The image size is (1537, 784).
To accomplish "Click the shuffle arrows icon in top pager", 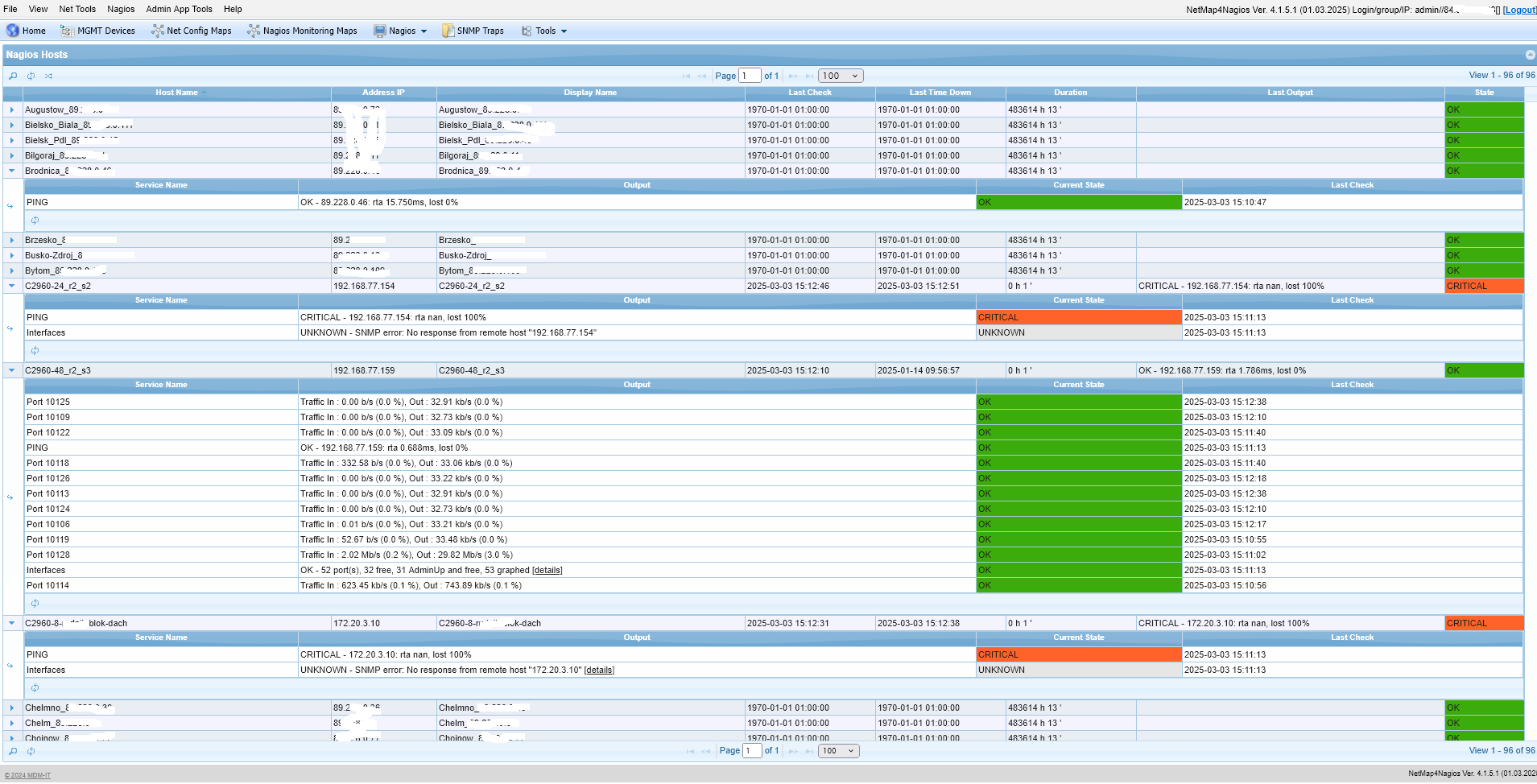I will [48, 76].
